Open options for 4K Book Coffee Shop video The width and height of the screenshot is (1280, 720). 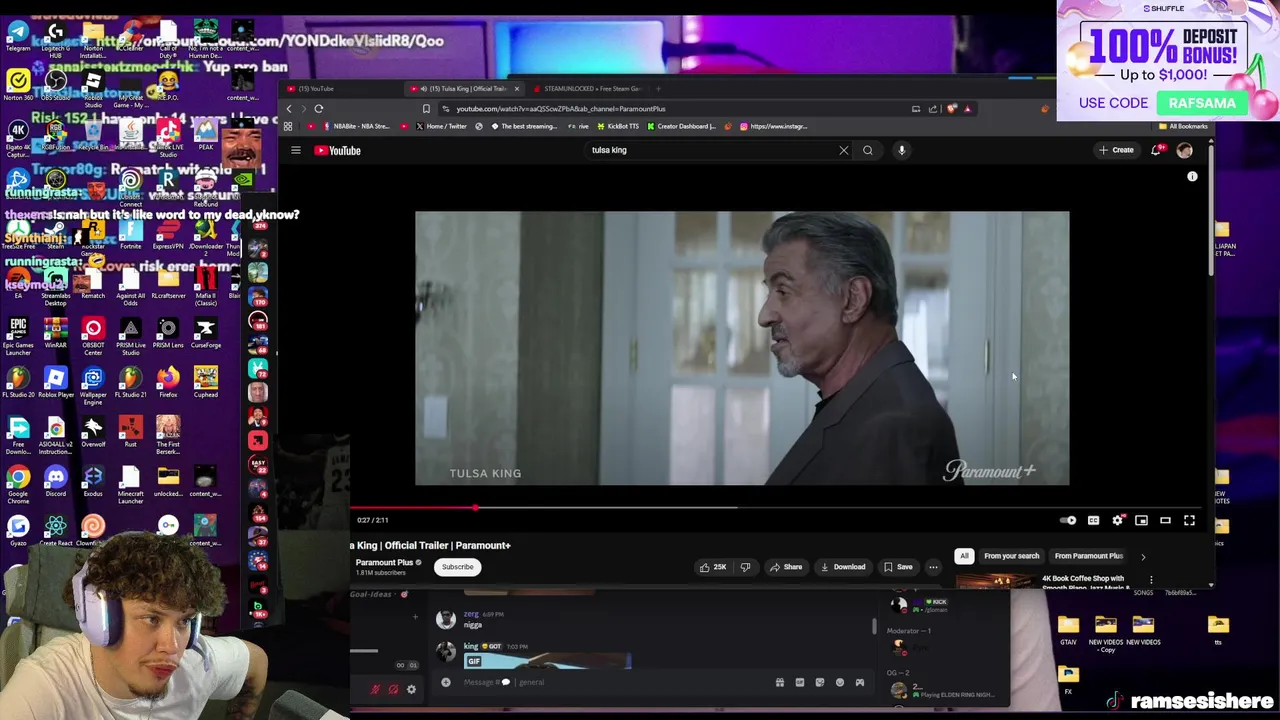[1151, 580]
